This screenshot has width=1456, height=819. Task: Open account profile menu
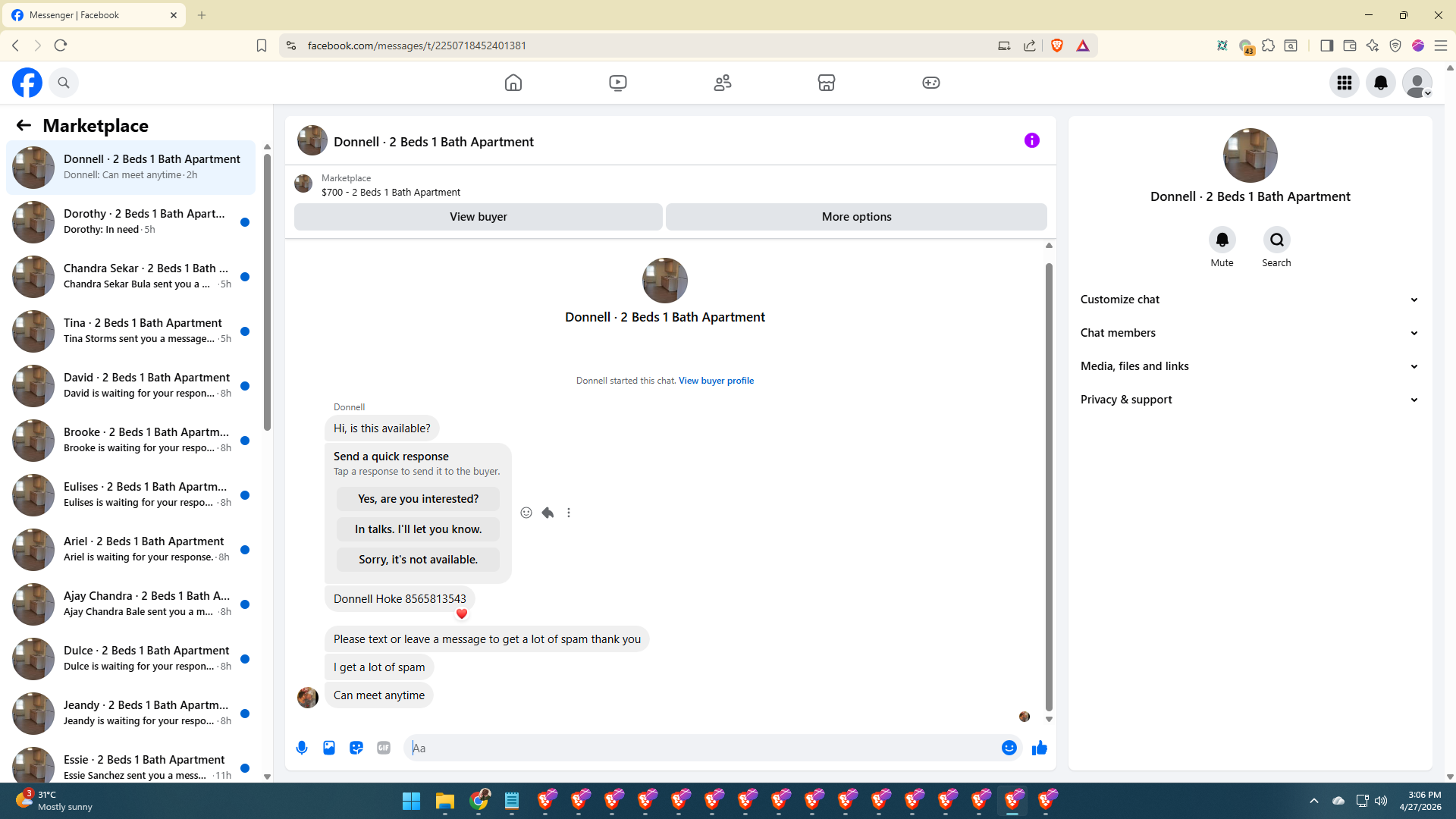[x=1417, y=83]
